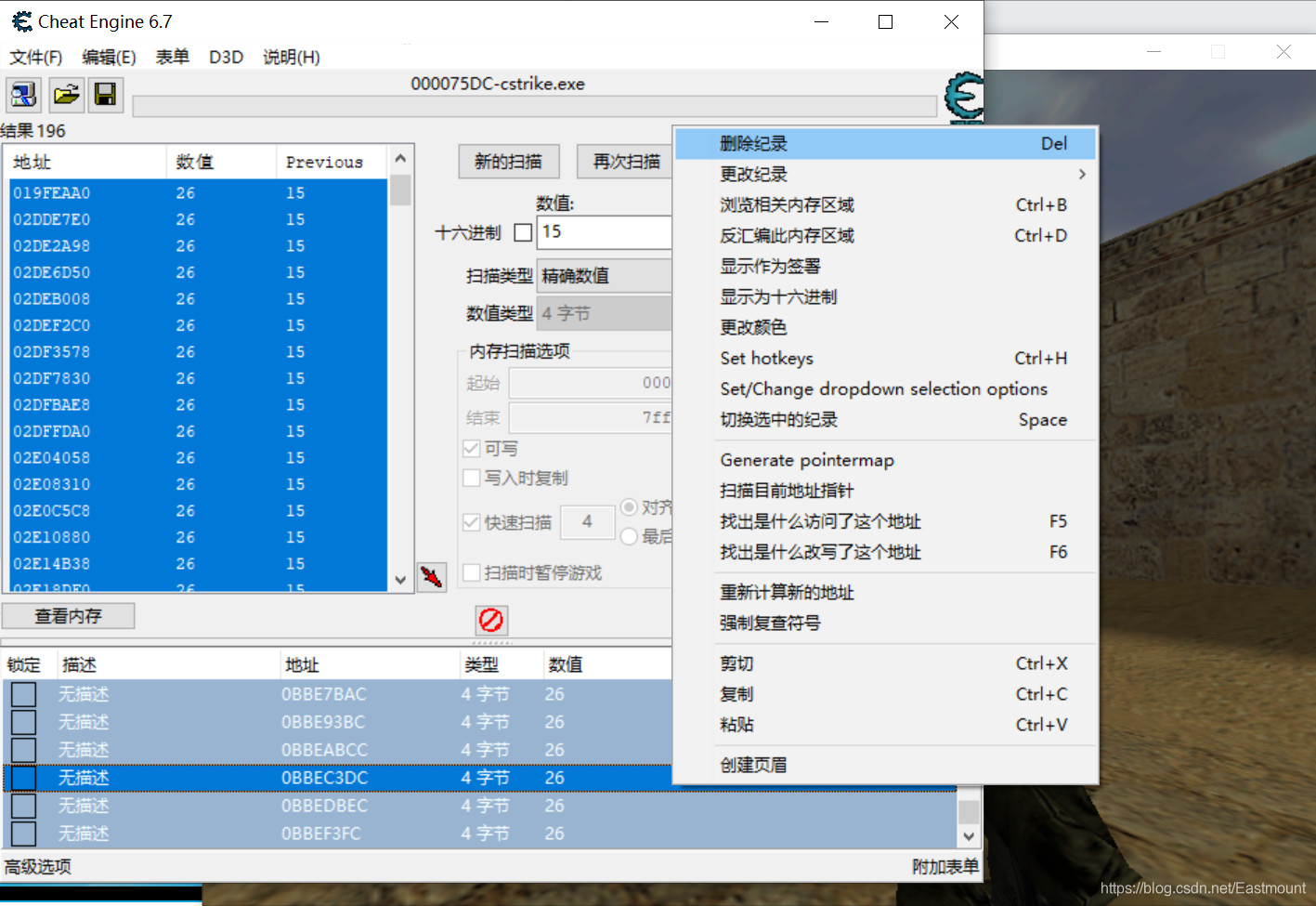Select the 最后 radio button

pos(629,536)
